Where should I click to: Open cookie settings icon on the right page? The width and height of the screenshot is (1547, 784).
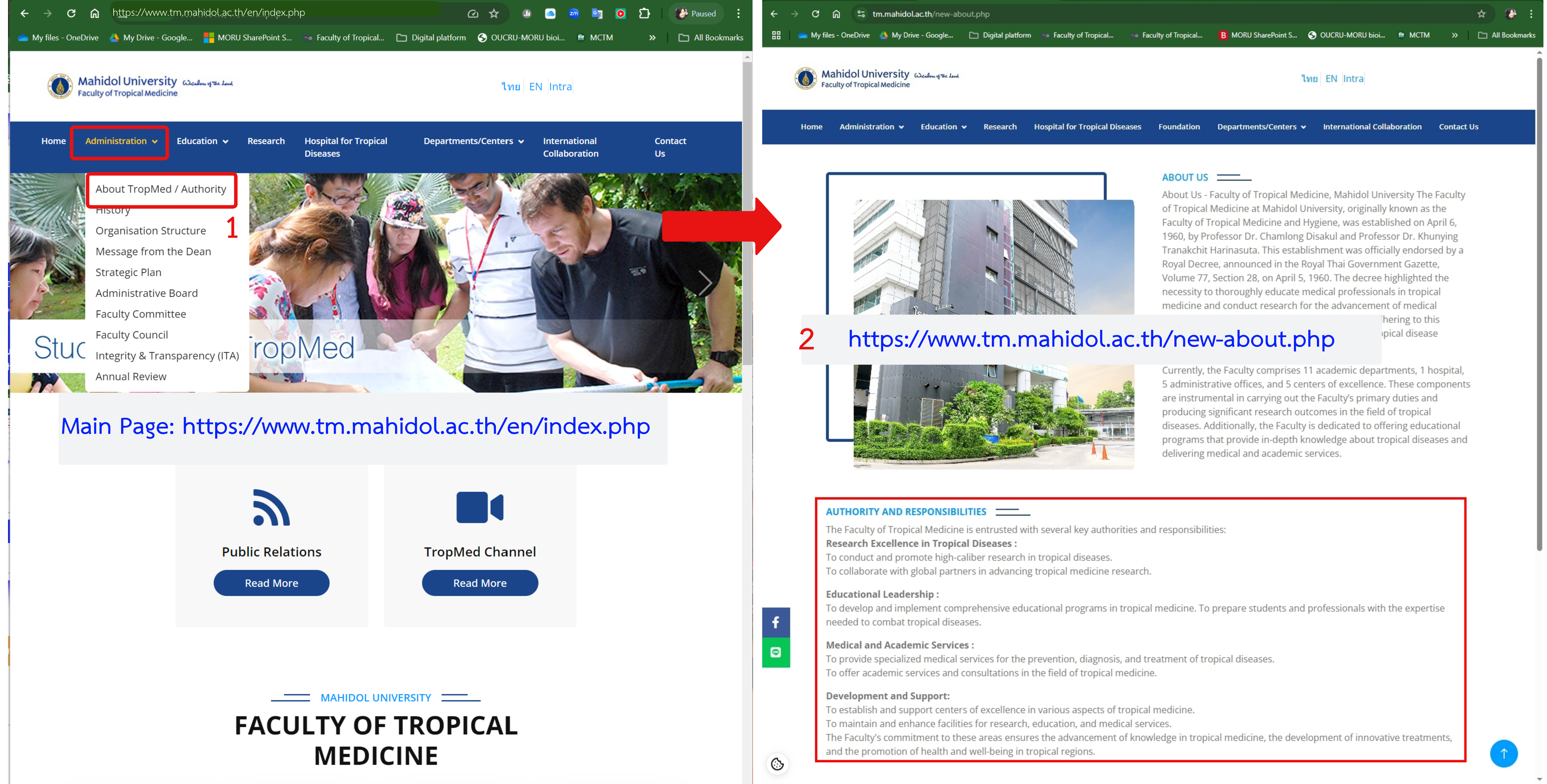click(777, 764)
